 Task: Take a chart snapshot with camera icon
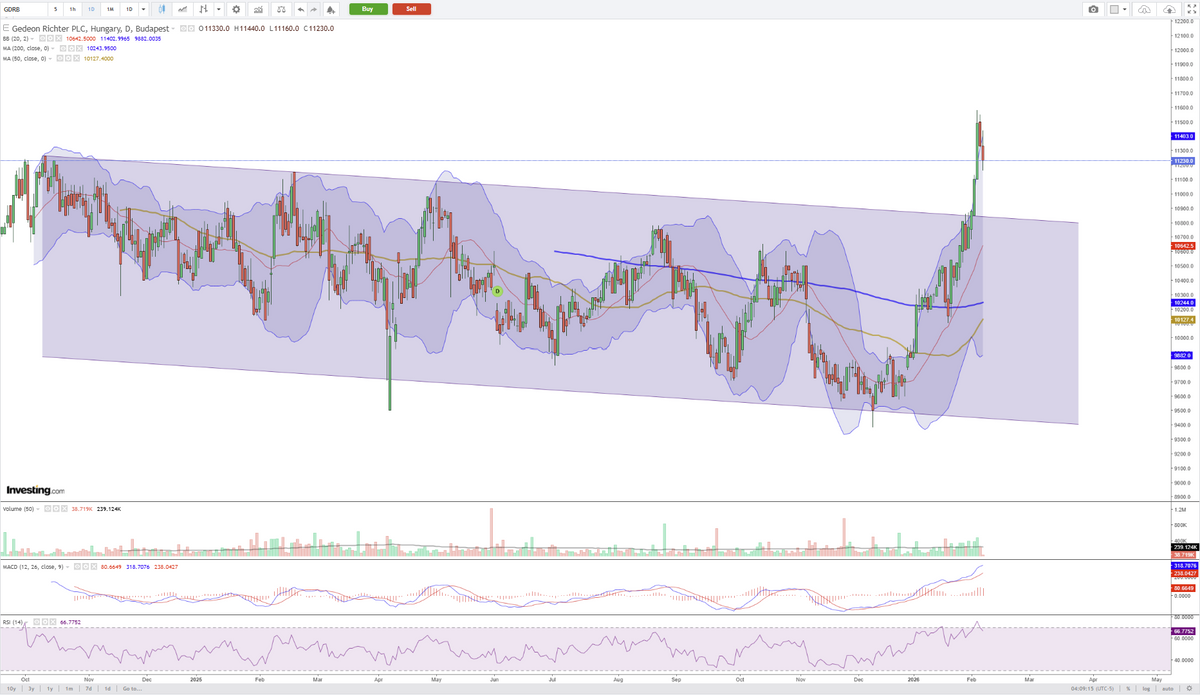(1093, 9)
